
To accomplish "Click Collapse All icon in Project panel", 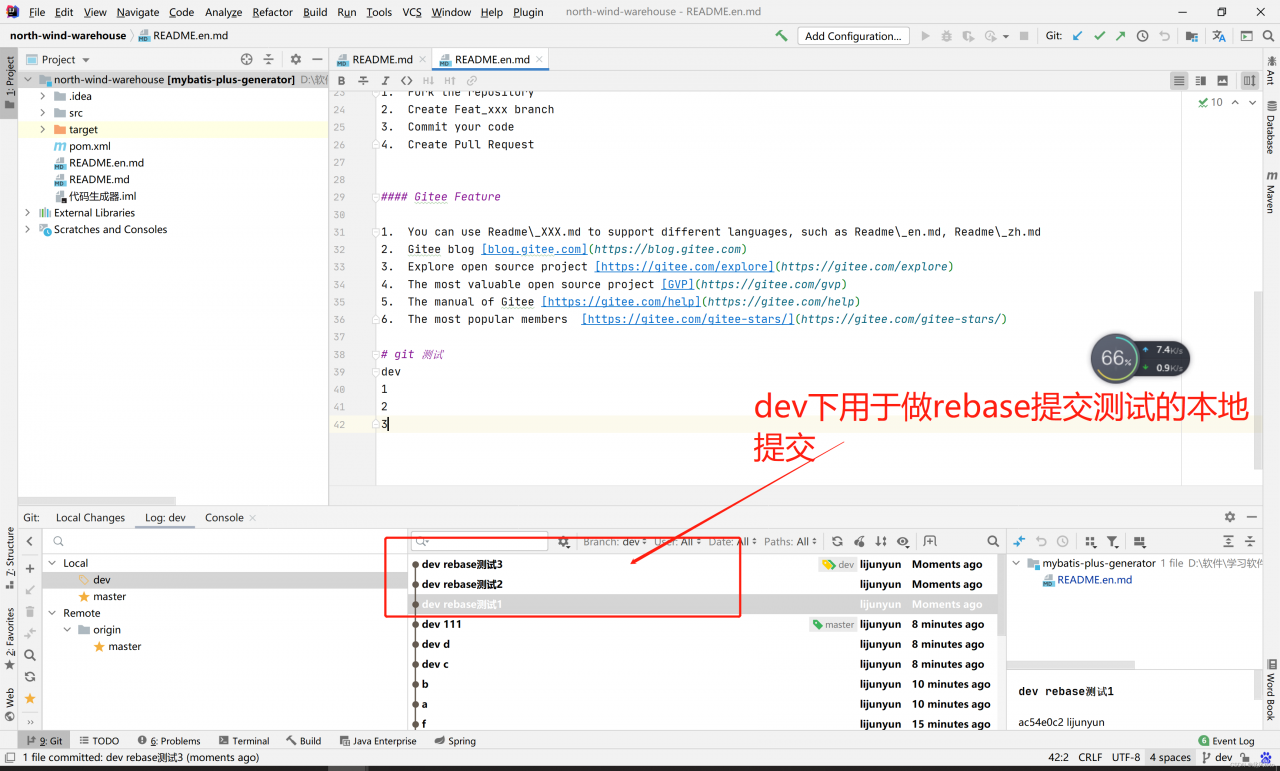I will pos(268,59).
